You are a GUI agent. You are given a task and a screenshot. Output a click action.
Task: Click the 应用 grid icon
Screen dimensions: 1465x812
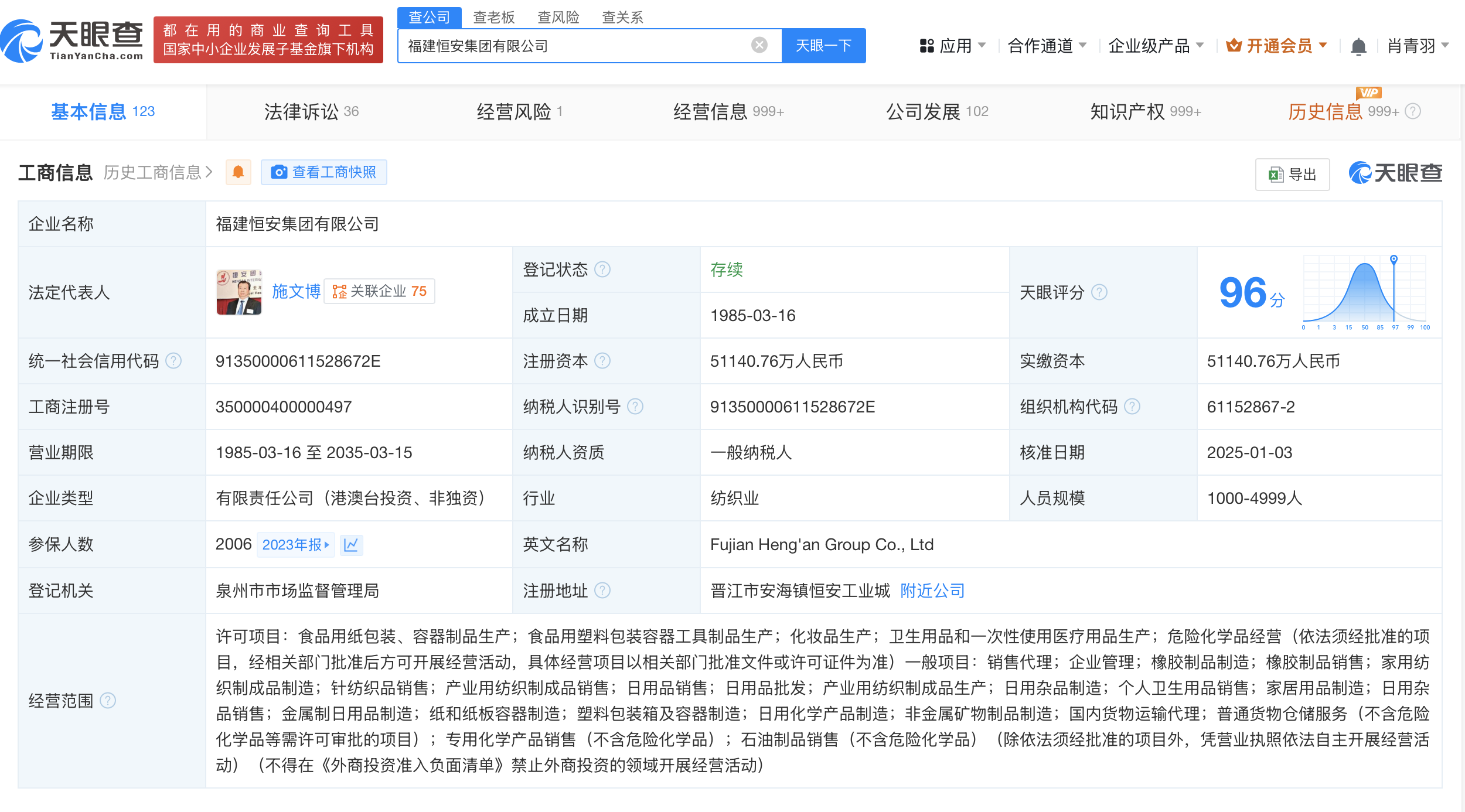click(x=926, y=46)
